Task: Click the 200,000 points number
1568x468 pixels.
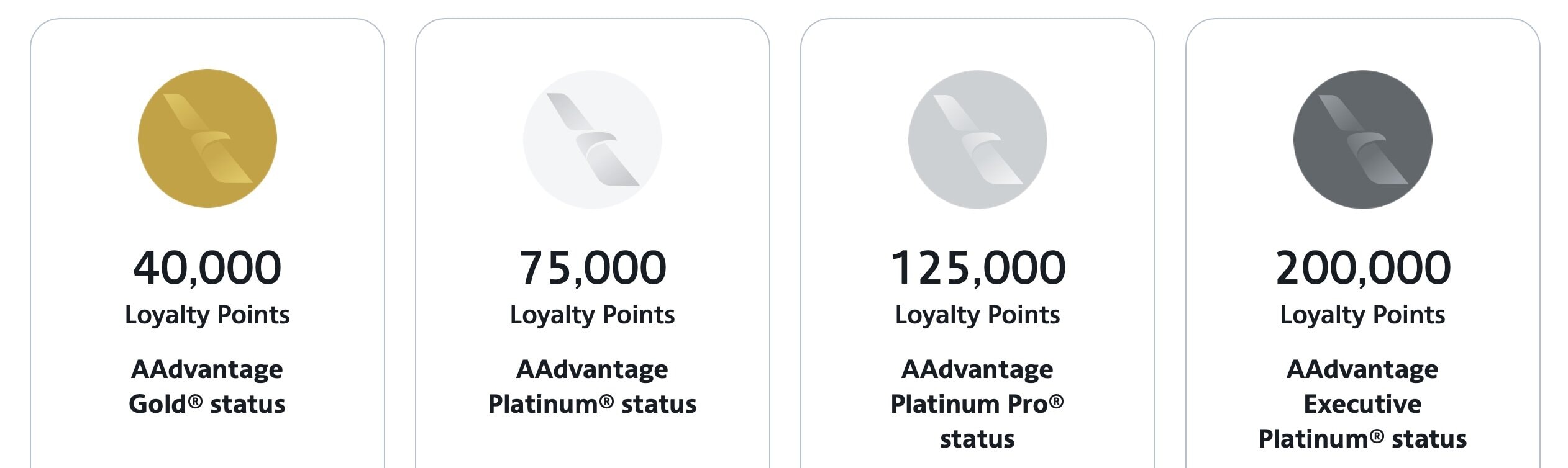Action: pyautogui.click(x=1362, y=268)
